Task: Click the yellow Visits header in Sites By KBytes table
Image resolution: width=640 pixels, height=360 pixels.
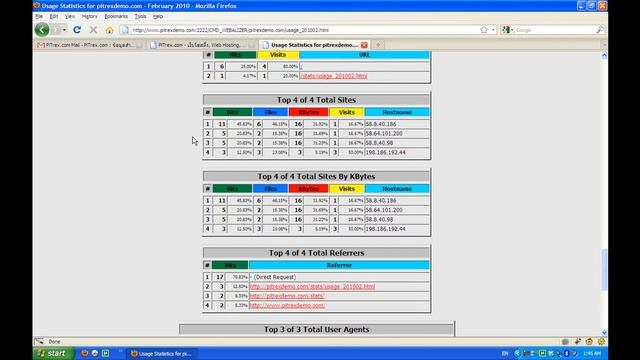Action: tap(347, 189)
